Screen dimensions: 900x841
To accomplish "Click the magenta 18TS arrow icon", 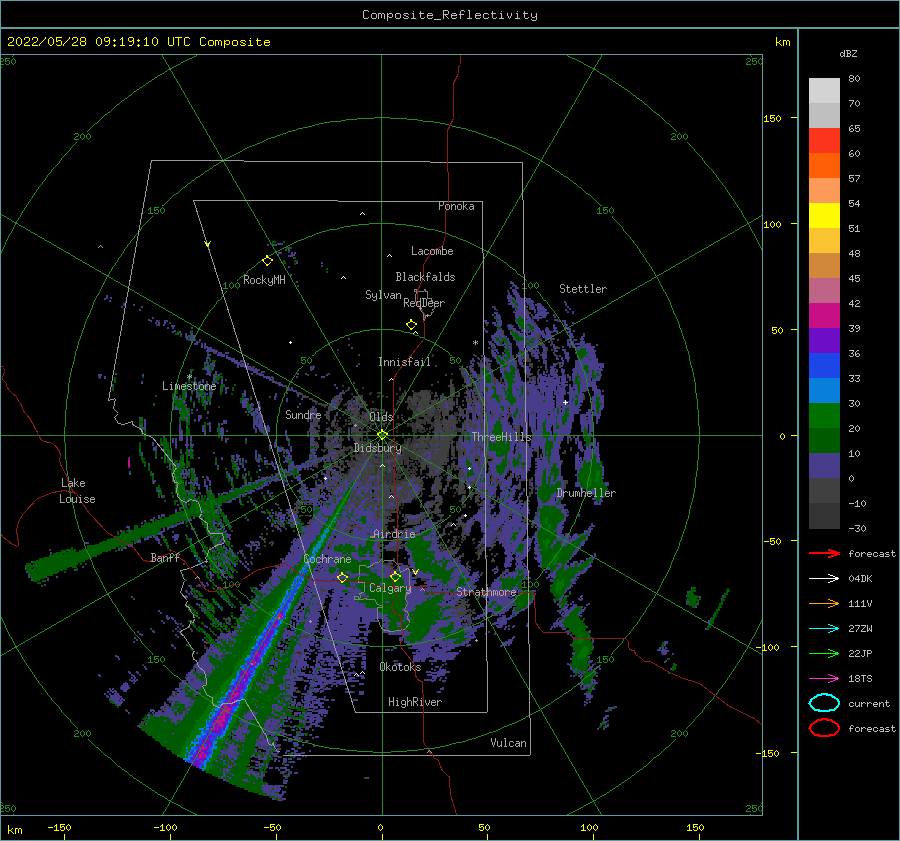I will click(x=824, y=679).
